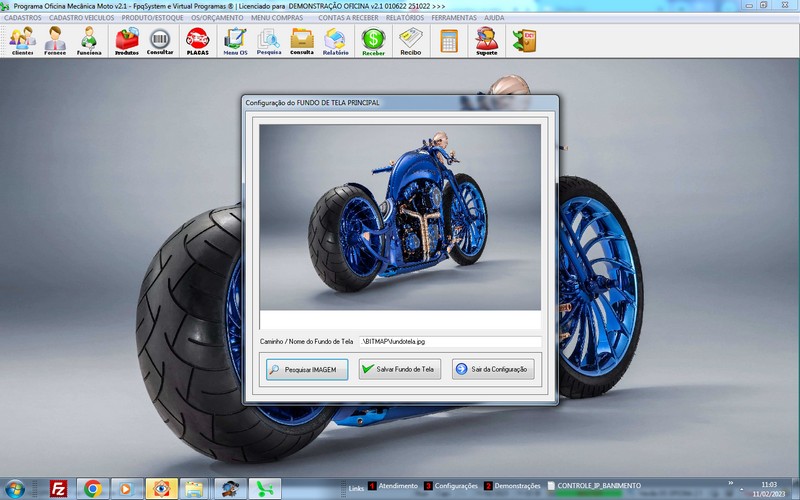The image size is (800, 500).
Task: Click the Pesquisar IMAGEM button
Action: tap(307, 369)
